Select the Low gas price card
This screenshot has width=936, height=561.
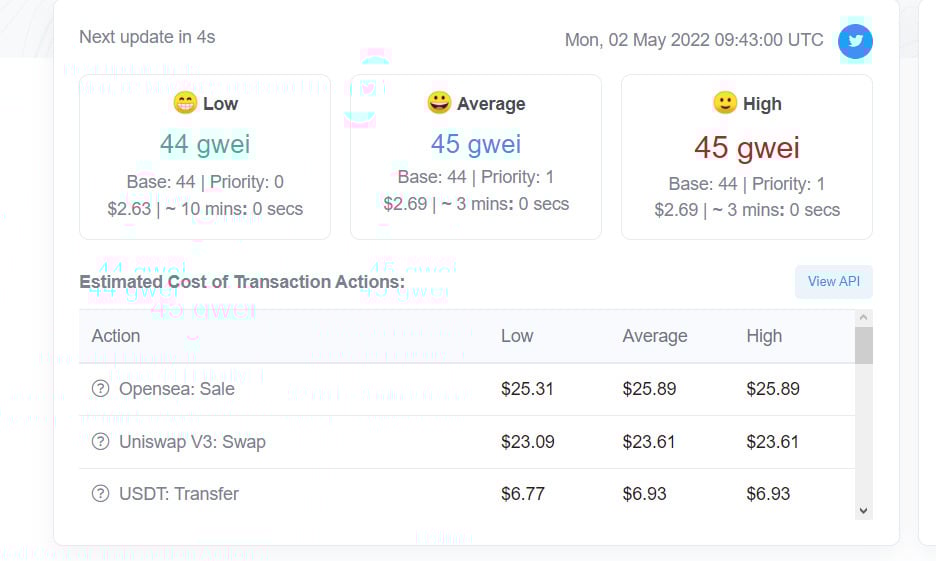[205, 157]
